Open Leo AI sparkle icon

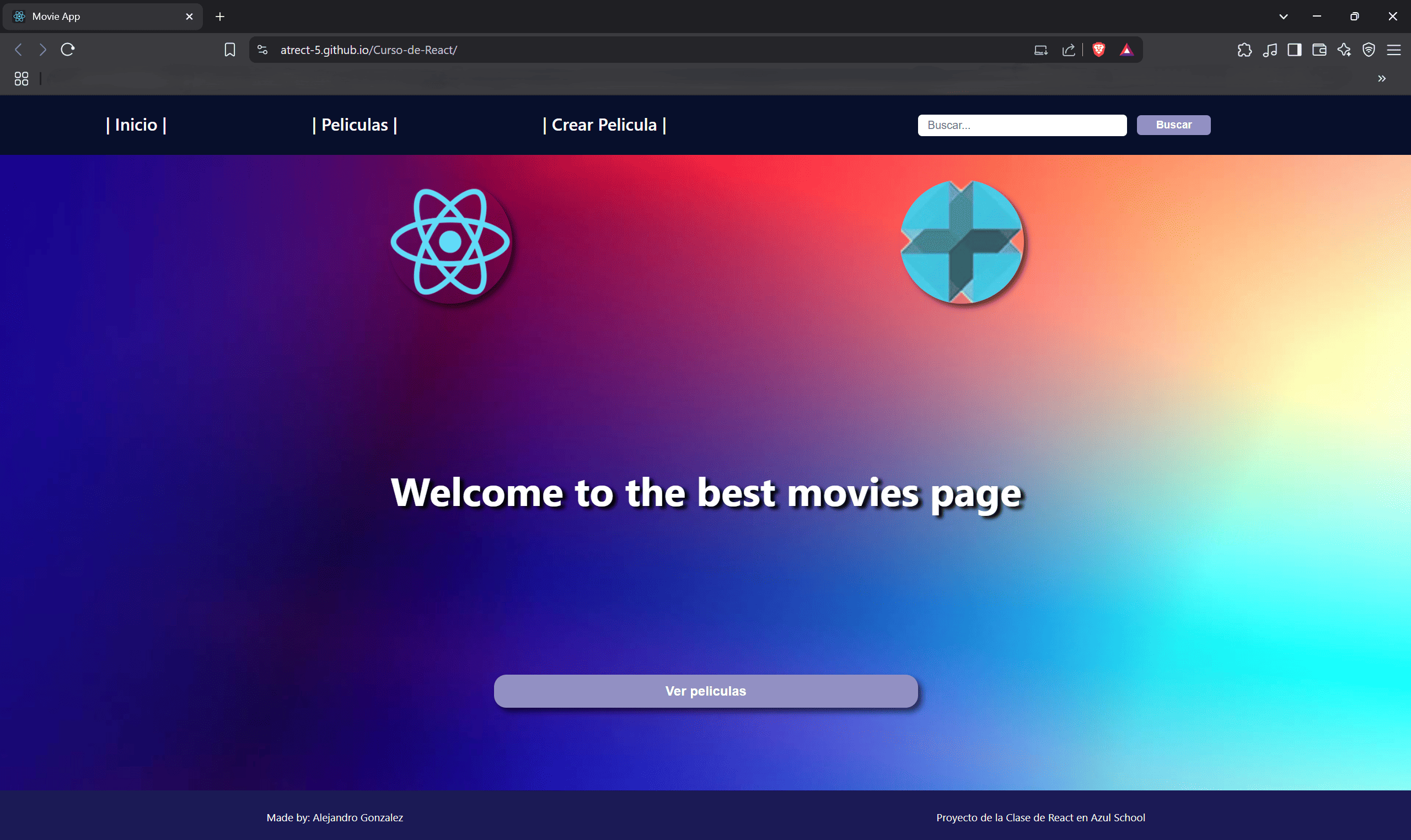(x=1344, y=50)
